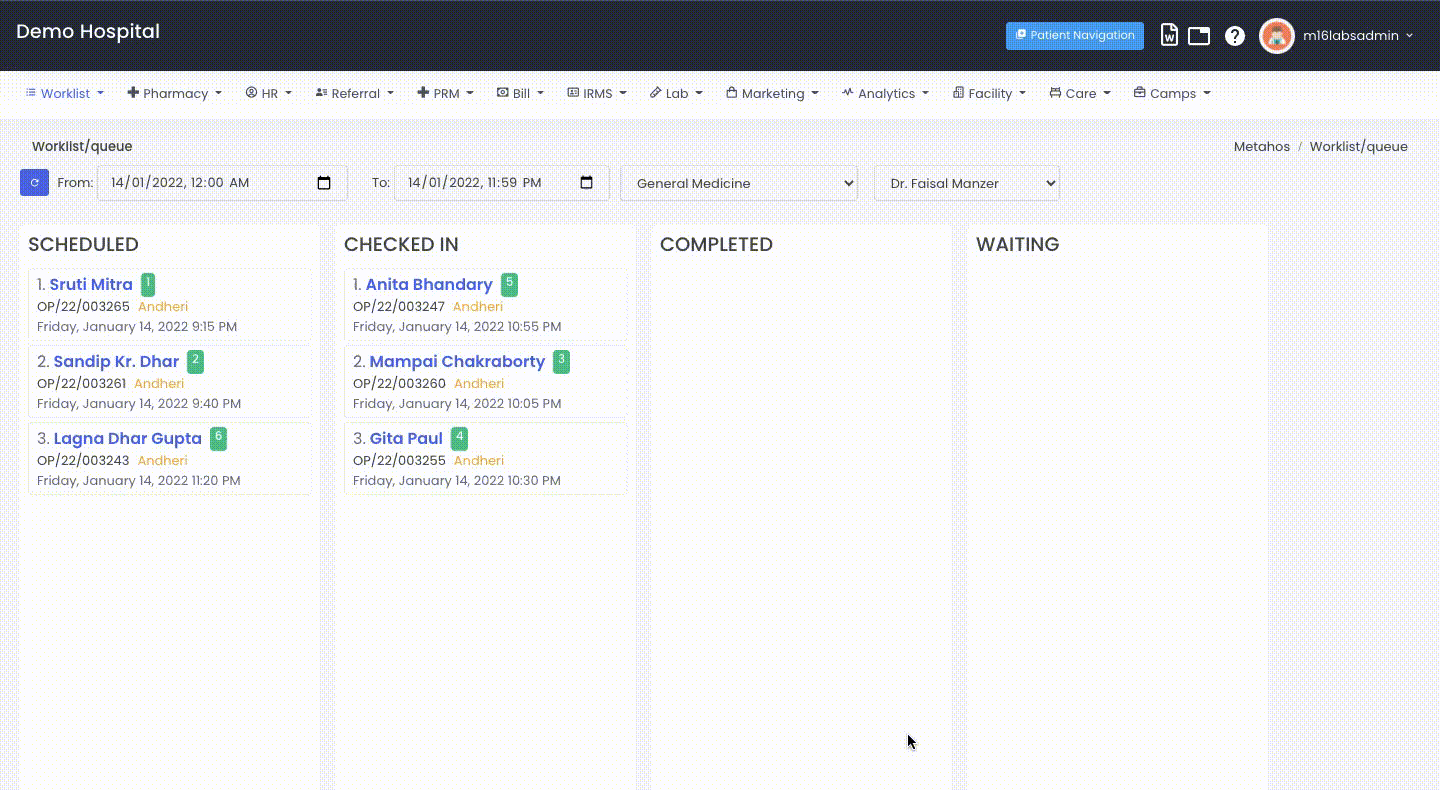Open the Word document icon in header
Viewport: 1440px width, 790px height.
[1169, 35]
